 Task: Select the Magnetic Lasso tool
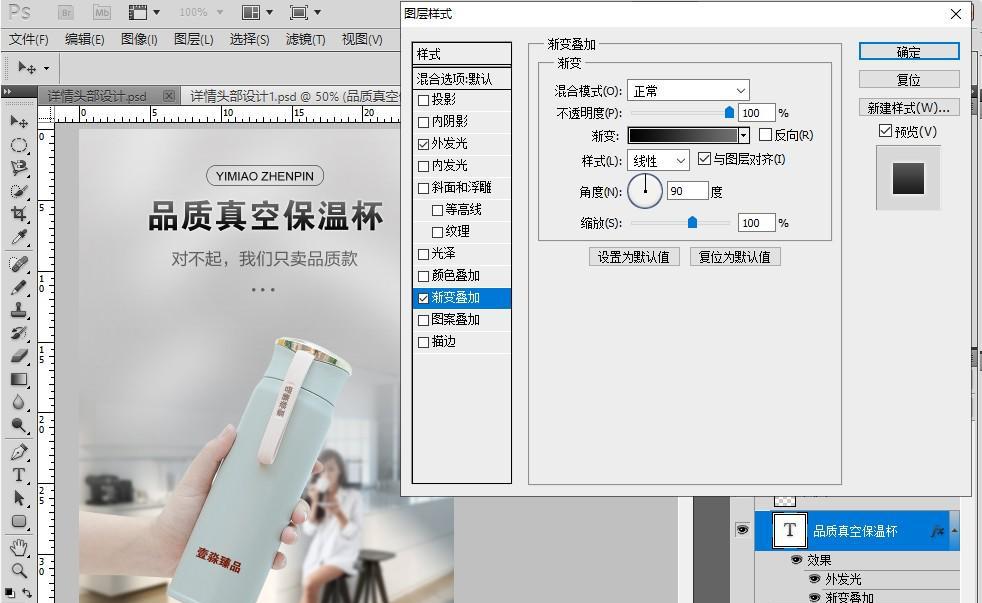tap(19, 168)
